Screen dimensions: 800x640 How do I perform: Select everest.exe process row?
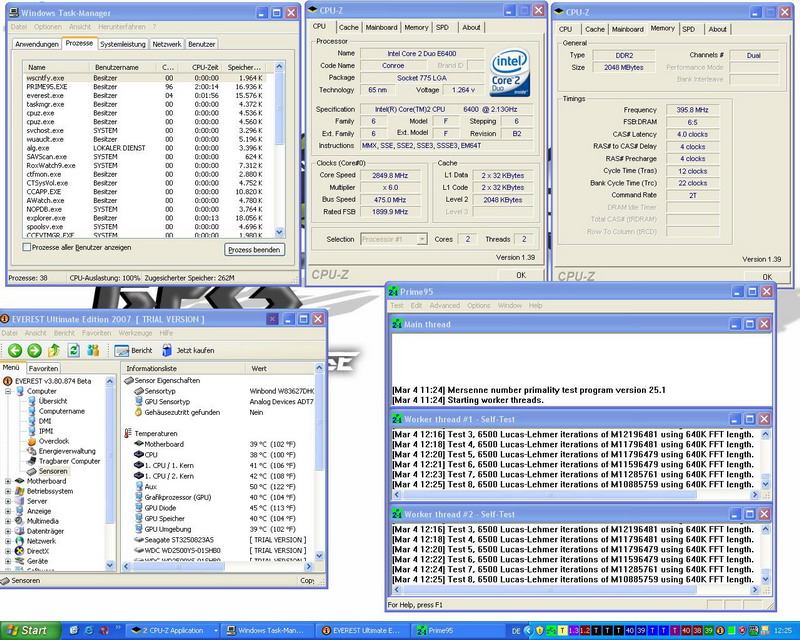[147, 95]
